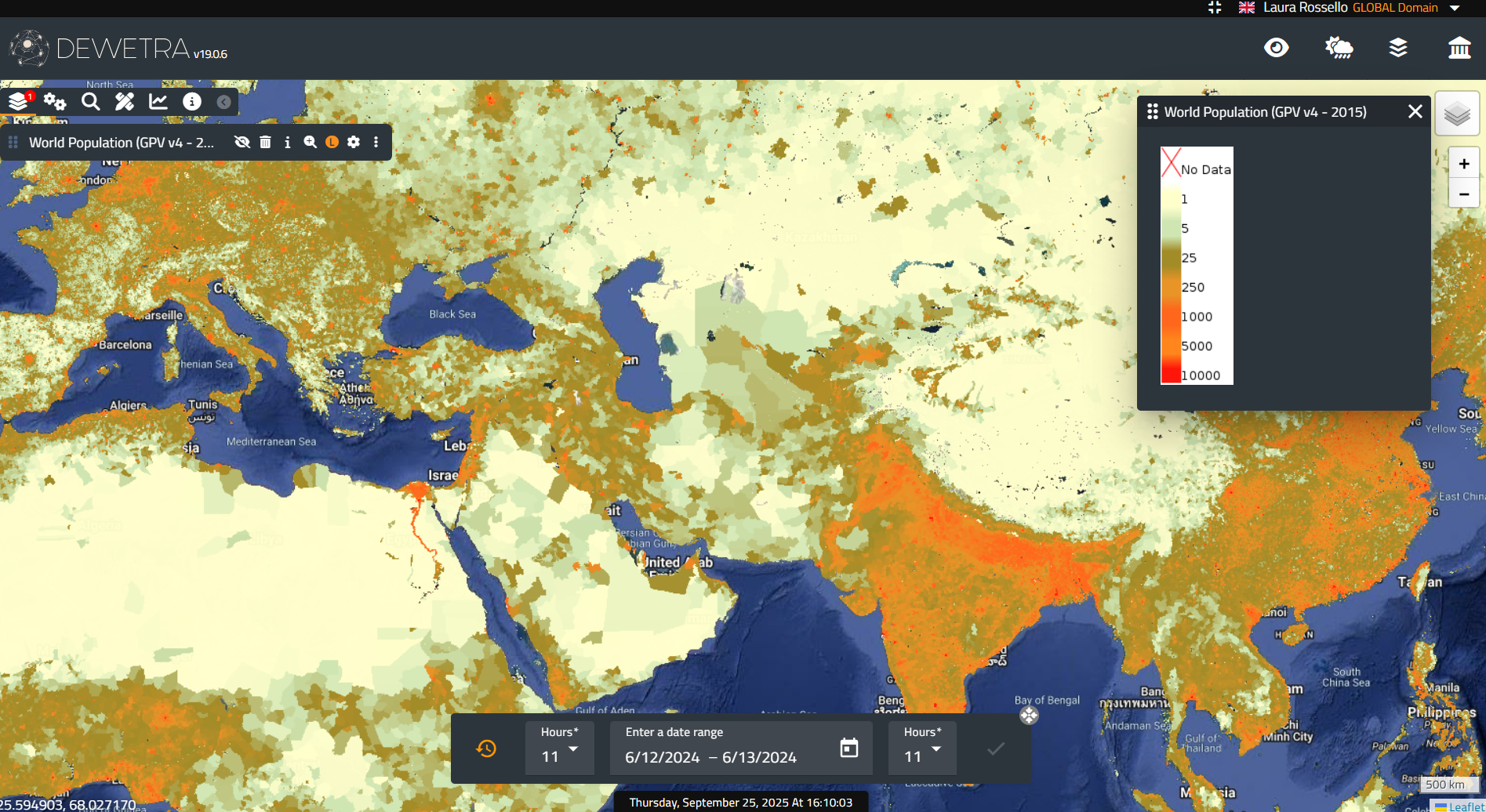Screen dimensions: 1486x812
Task: Toggle visibility of World Population layer
Action: pyautogui.click(x=242, y=142)
